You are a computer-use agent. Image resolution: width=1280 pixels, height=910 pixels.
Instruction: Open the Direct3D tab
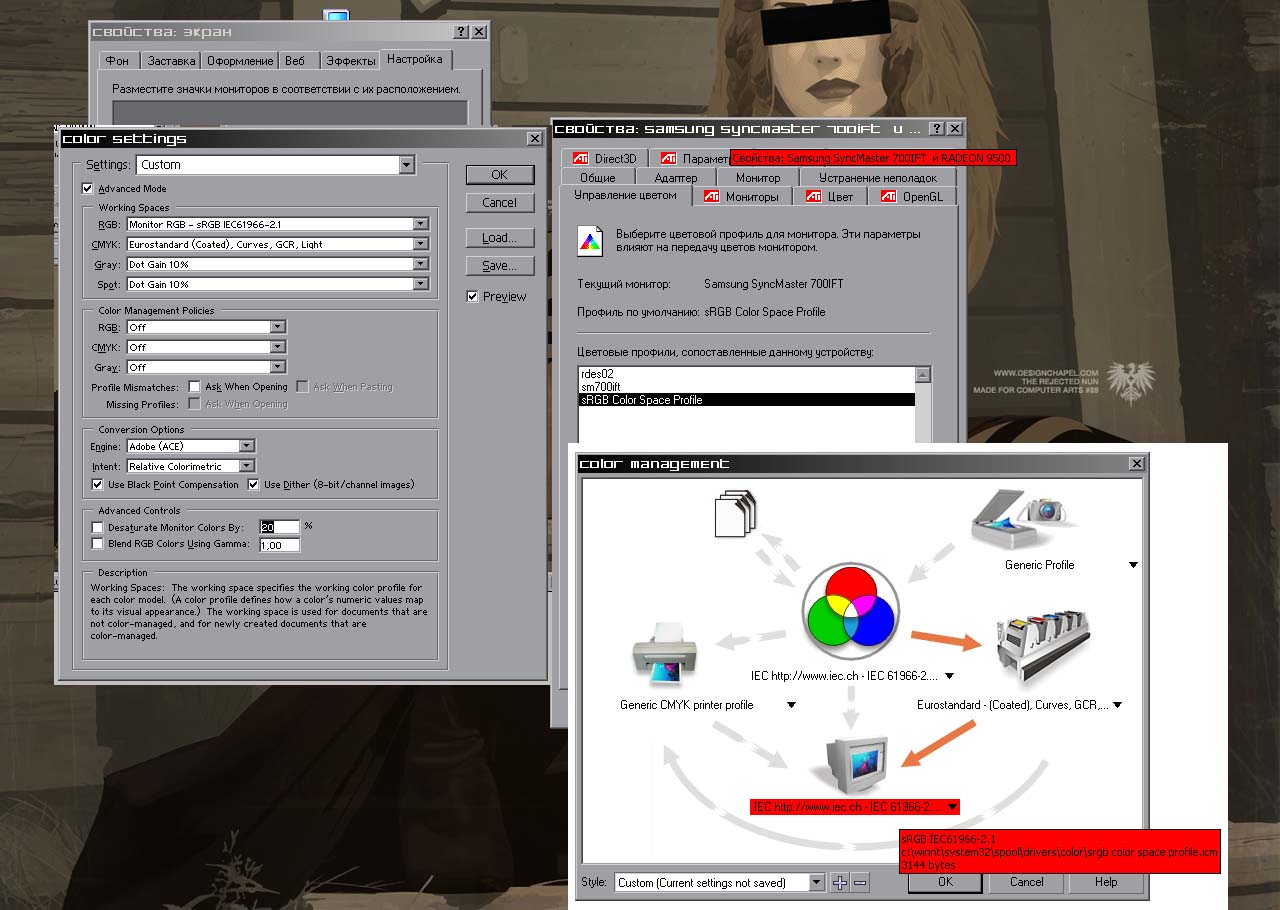tap(604, 158)
